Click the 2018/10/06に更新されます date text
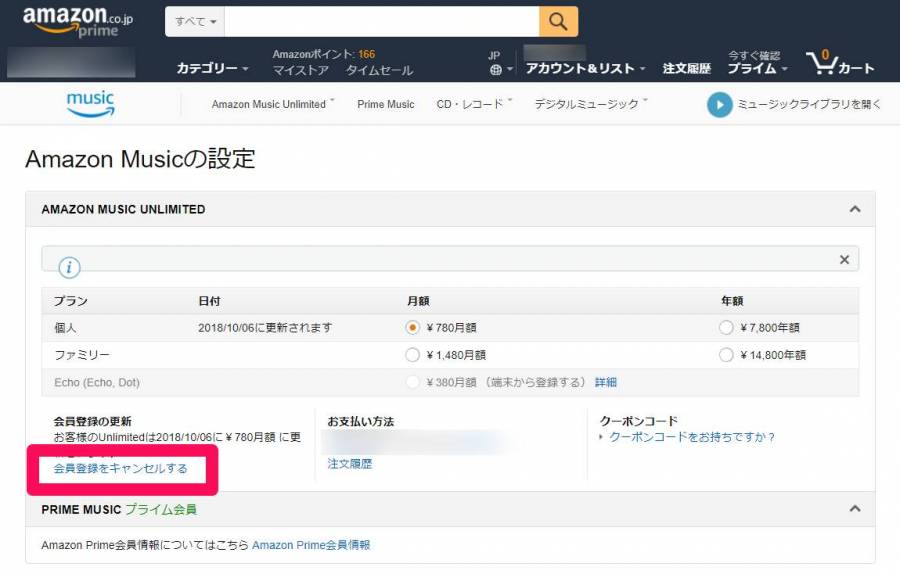Viewport: 900px width, 574px height. tap(265, 328)
